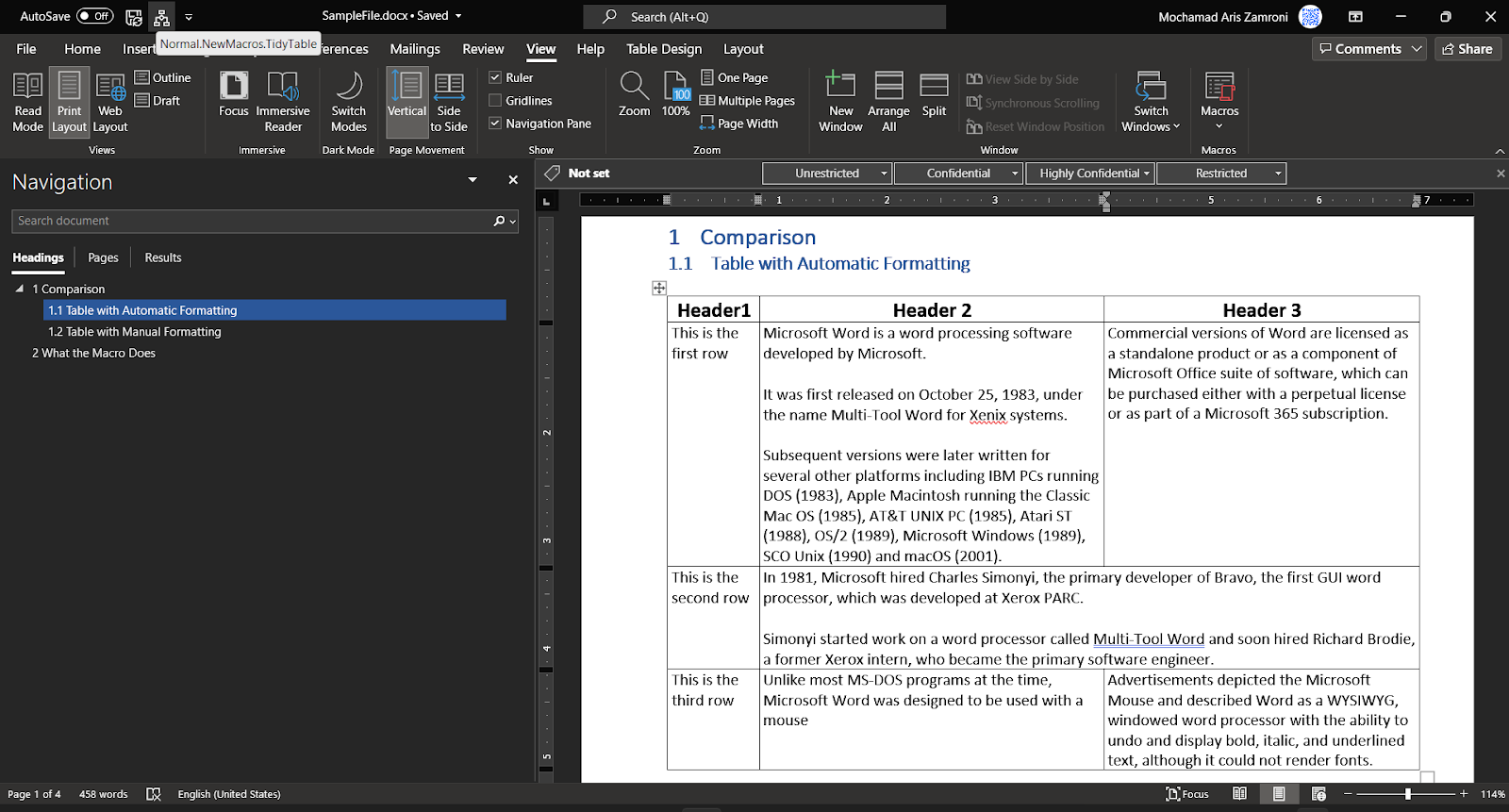Switch to Web Layout view
Screen dimensions: 1509x812
[x=110, y=102]
